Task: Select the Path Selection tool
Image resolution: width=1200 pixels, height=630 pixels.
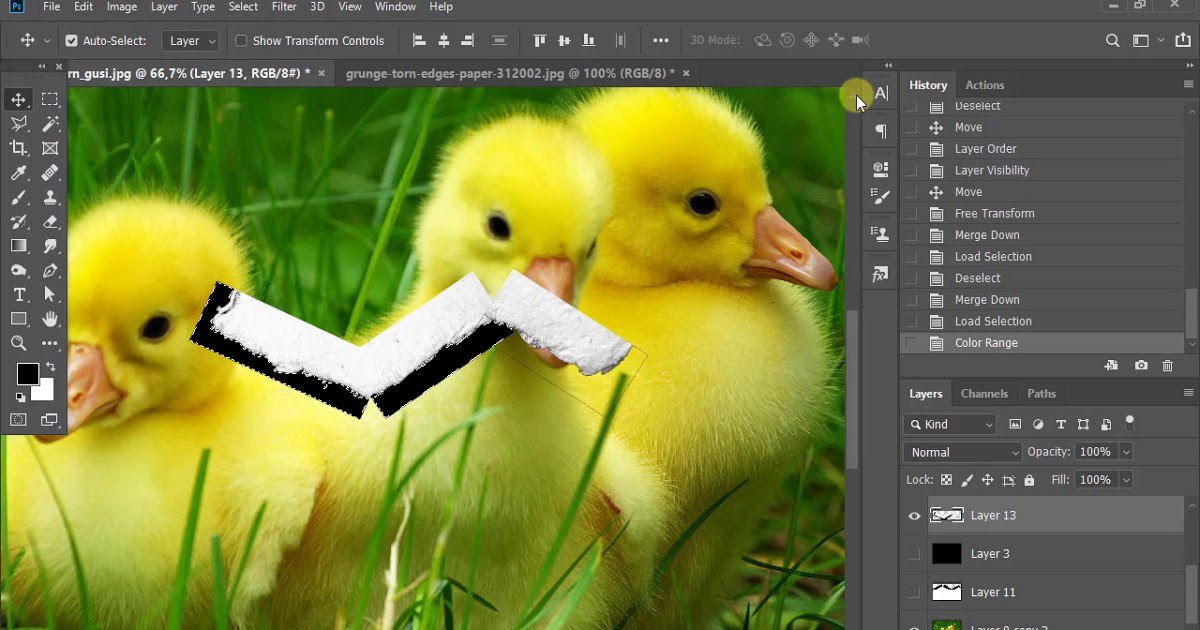Action: click(50, 295)
